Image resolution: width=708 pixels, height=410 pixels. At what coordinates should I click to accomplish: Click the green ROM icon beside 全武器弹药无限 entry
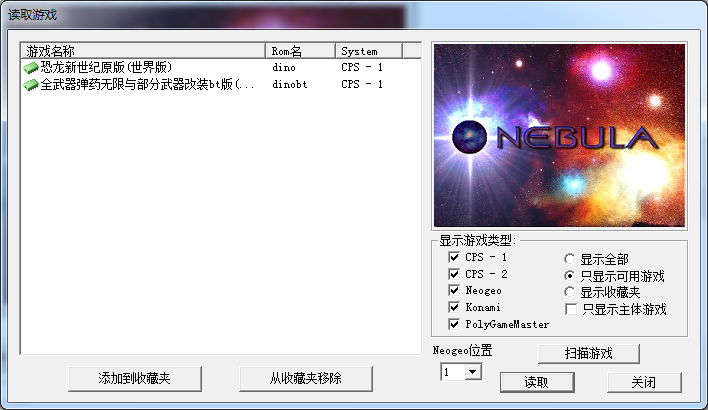[31, 84]
